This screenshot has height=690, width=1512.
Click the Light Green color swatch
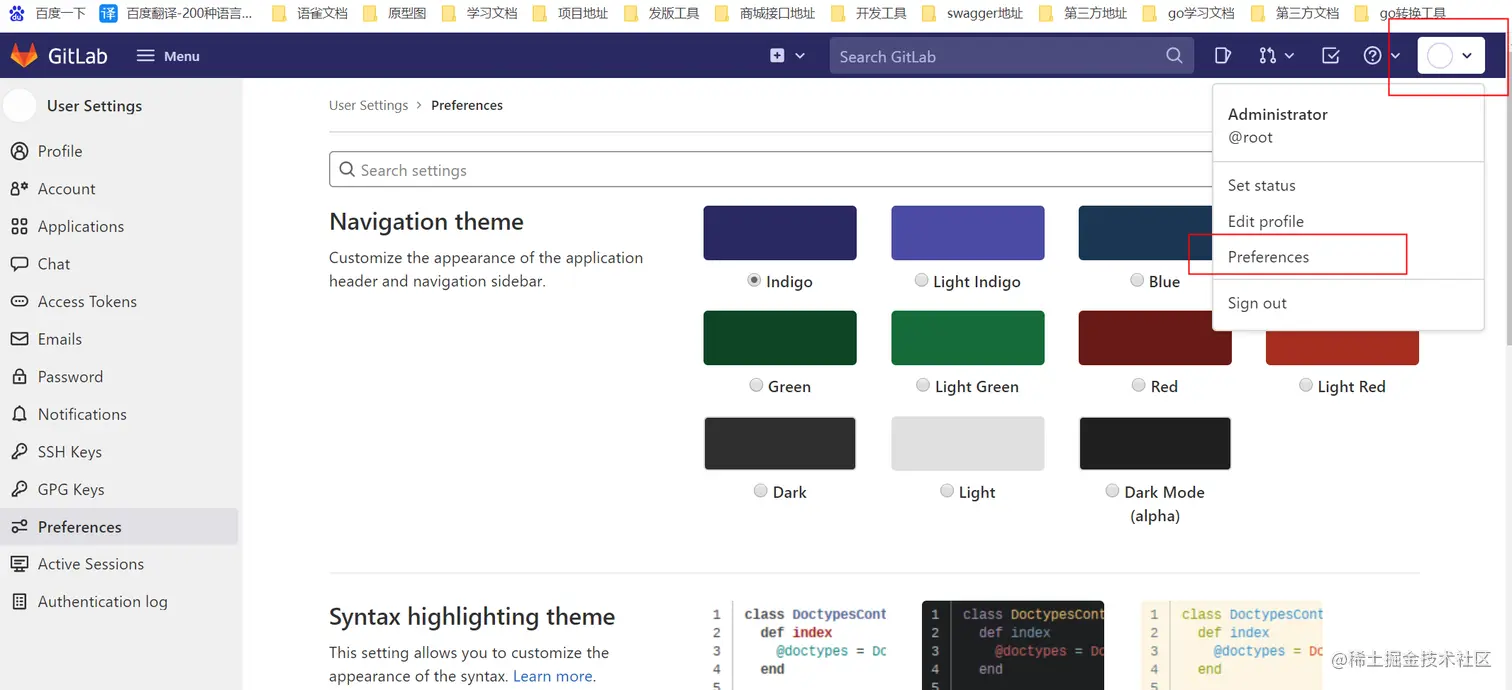coord(968,338)
